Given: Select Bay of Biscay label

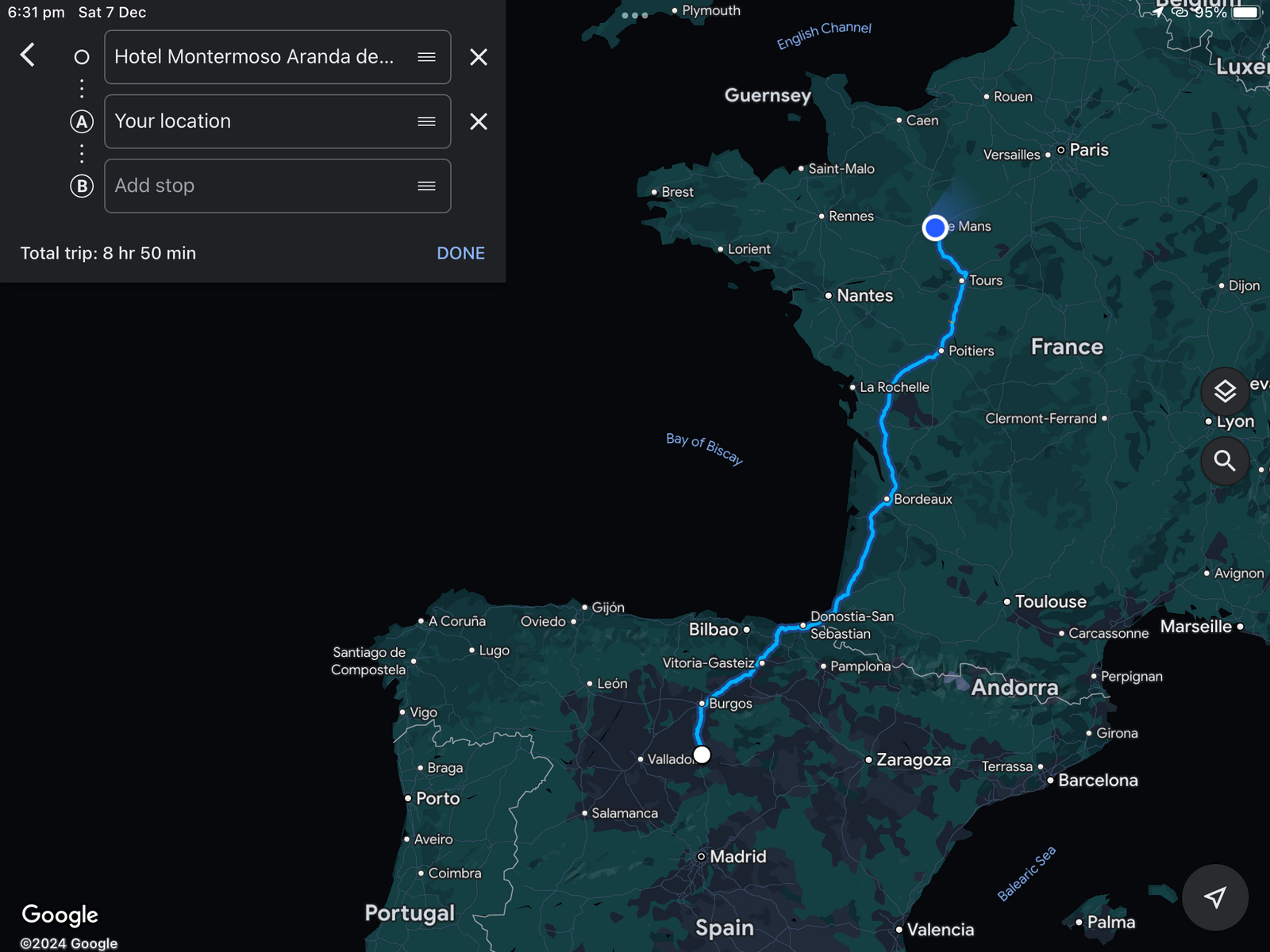Looking at the screenshot, I should click(x=705, y=449).
